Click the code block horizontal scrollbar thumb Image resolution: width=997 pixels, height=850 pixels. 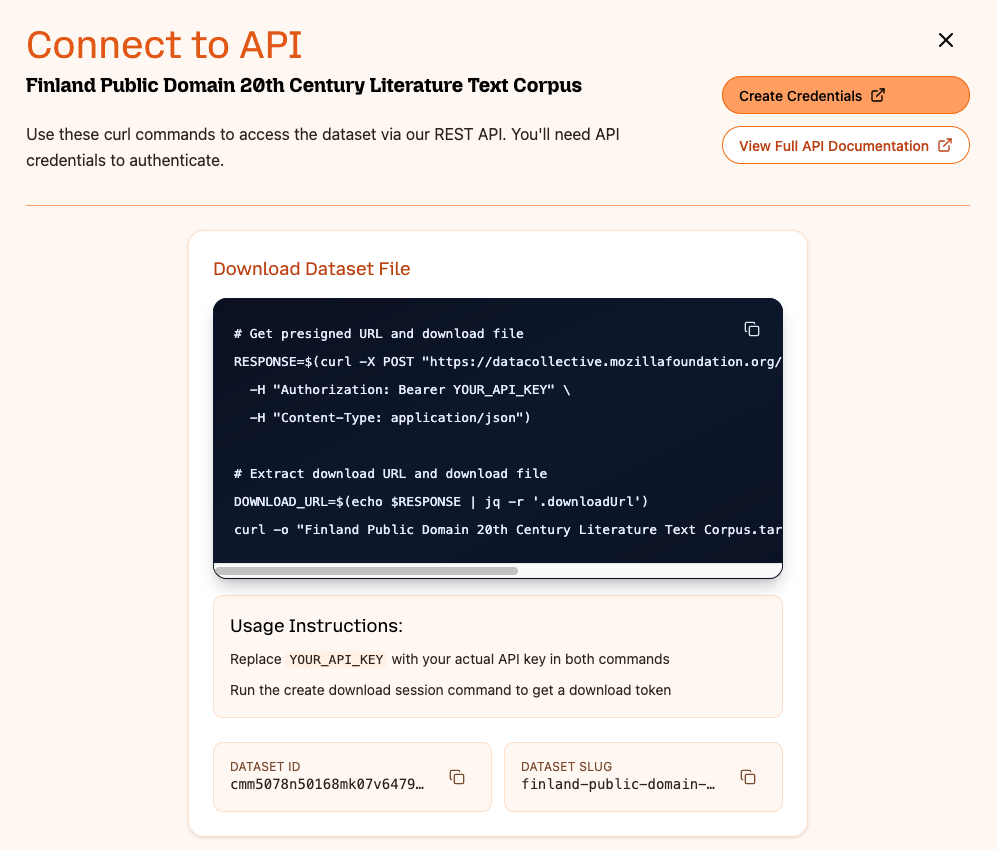[366, 571]
